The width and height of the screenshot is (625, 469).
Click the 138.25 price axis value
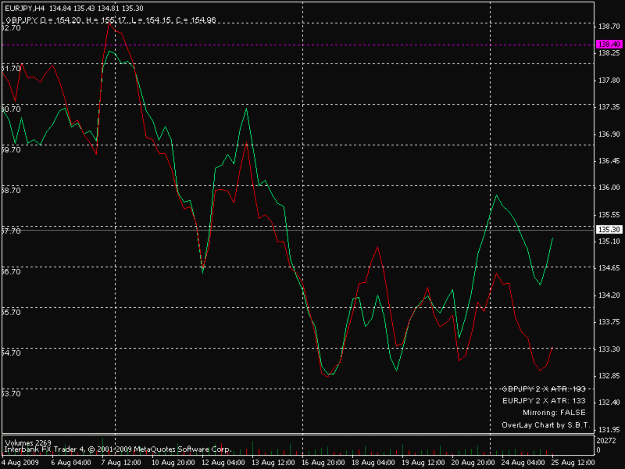tap(609, 53)
